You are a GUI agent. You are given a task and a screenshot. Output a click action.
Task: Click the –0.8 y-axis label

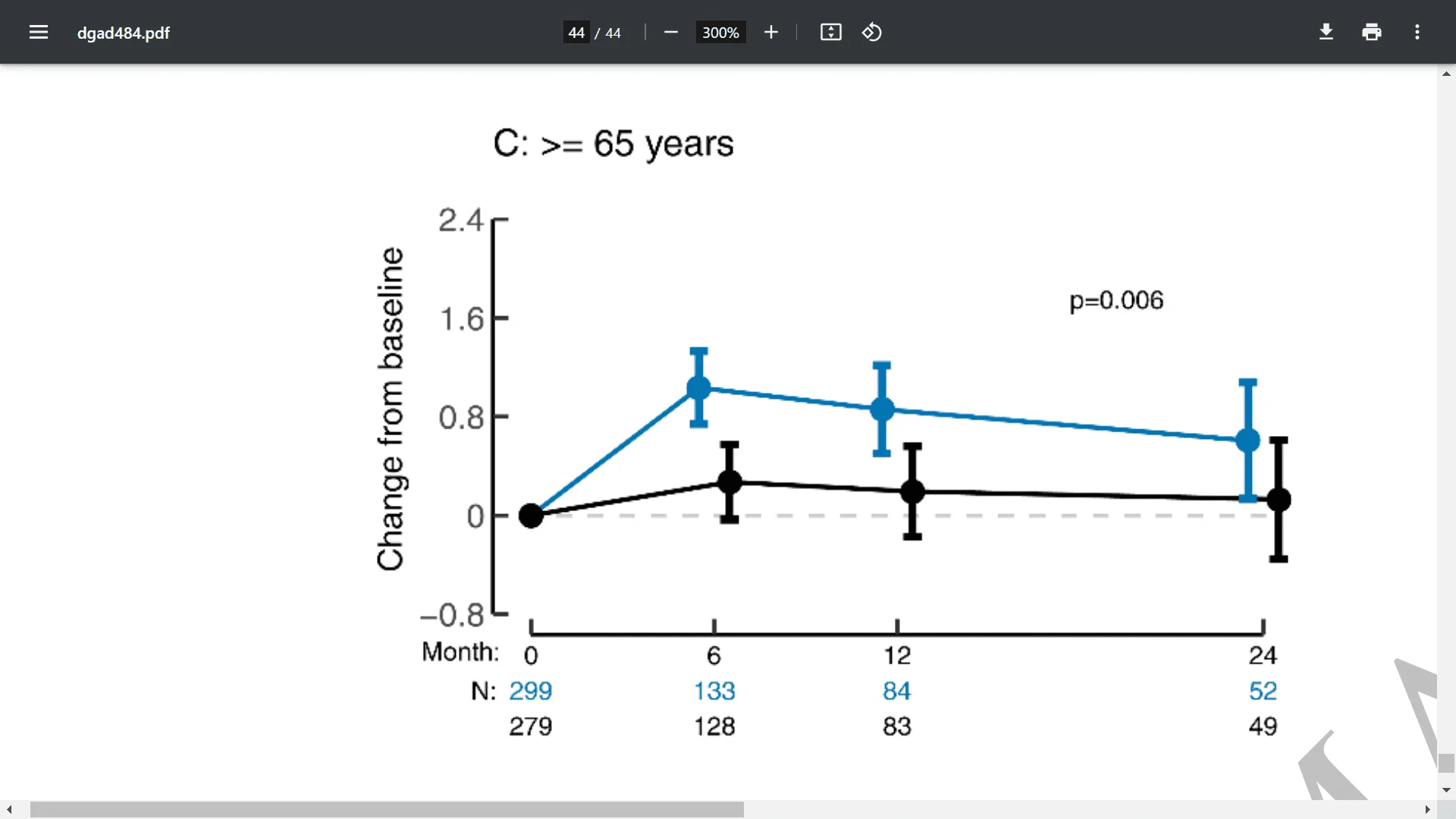point(452,615)
